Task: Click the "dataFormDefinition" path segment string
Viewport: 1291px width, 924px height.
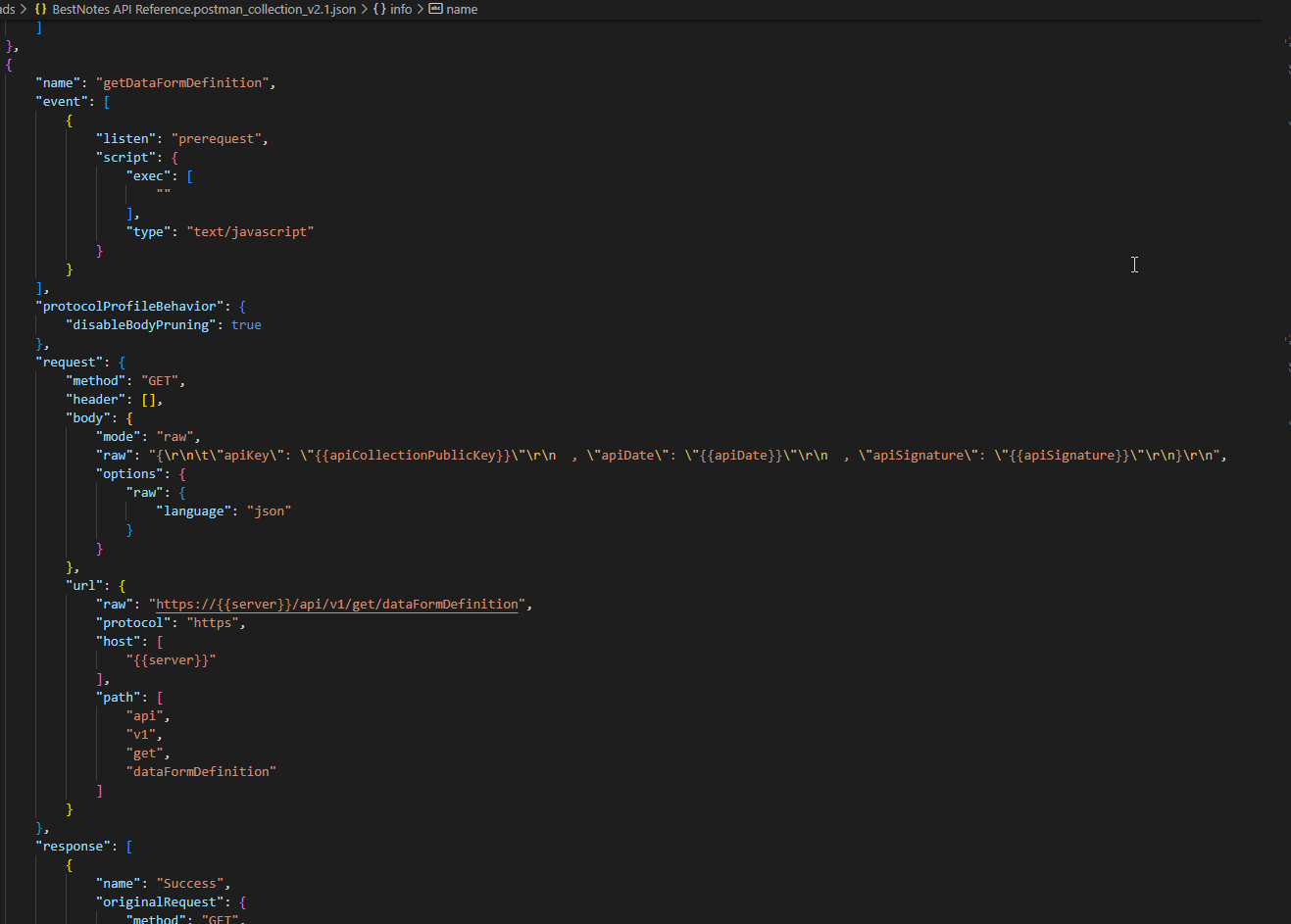Action: pyautogui.click(x=200, y=771)
